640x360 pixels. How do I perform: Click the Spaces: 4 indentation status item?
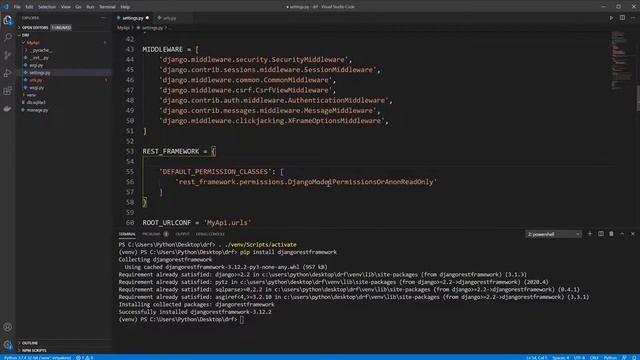pos(561,358)
